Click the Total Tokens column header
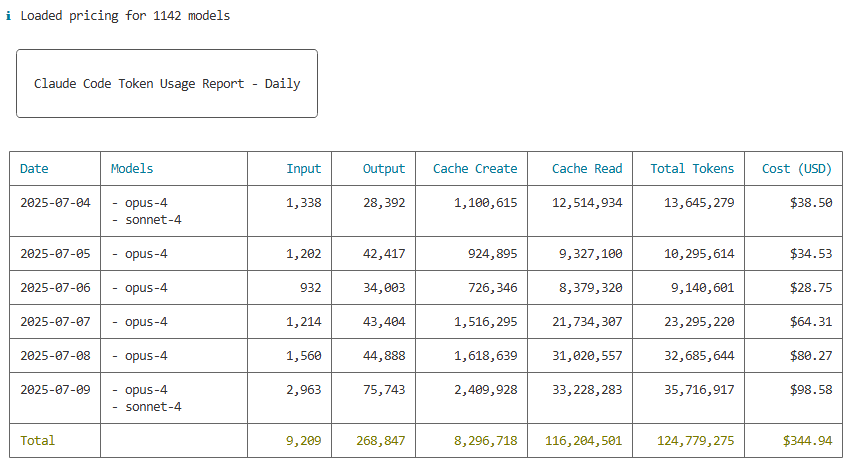Screen dimensions: 855x462 coord(692,169)
